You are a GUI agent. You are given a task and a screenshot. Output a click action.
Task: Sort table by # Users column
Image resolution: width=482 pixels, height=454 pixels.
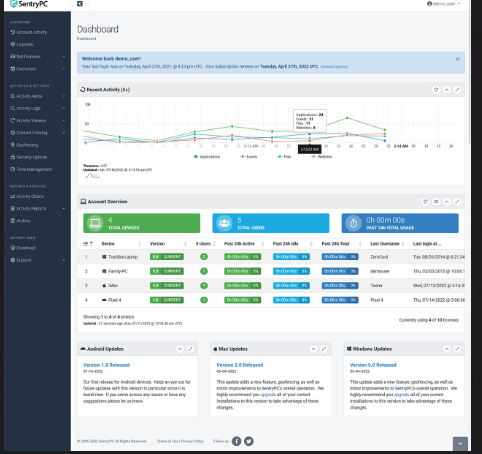(x=206, y=244)
